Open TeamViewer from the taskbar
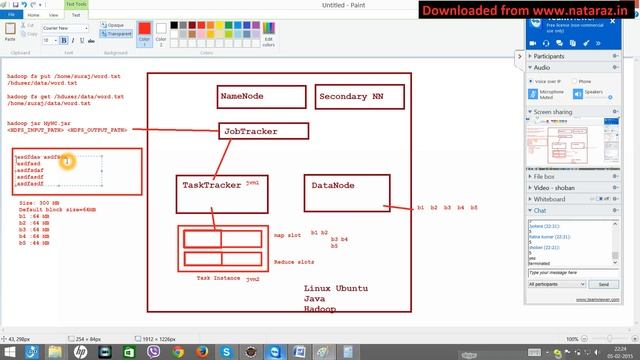 tap(275, 351)
